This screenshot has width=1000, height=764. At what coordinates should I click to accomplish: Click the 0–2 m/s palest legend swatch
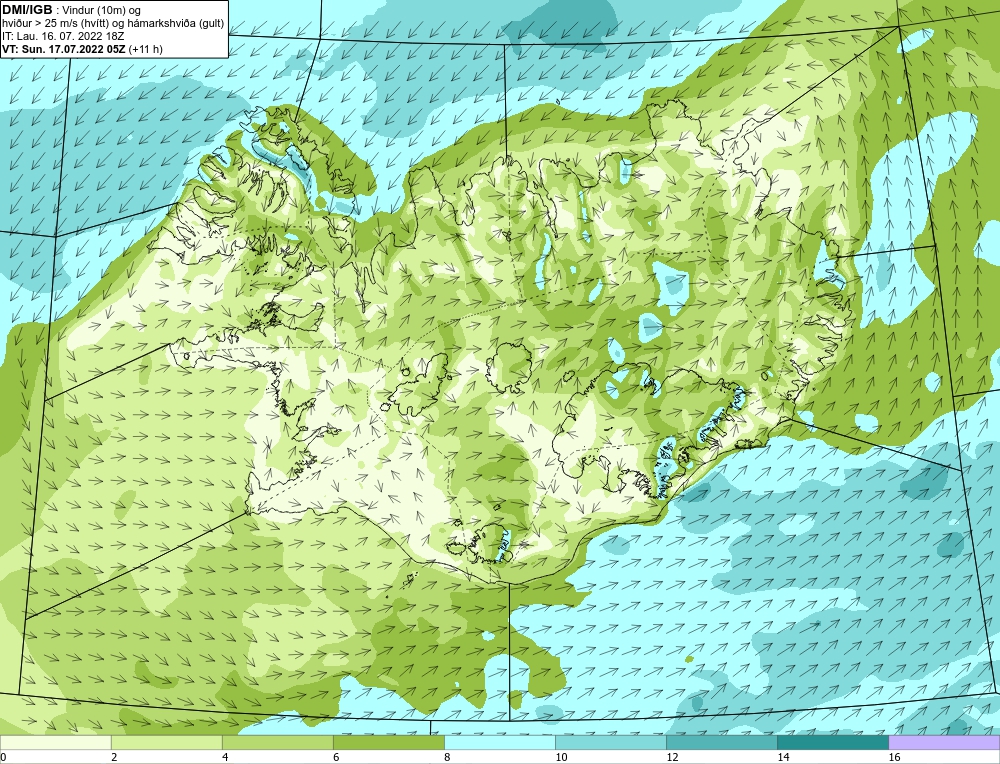pos(55,742)
